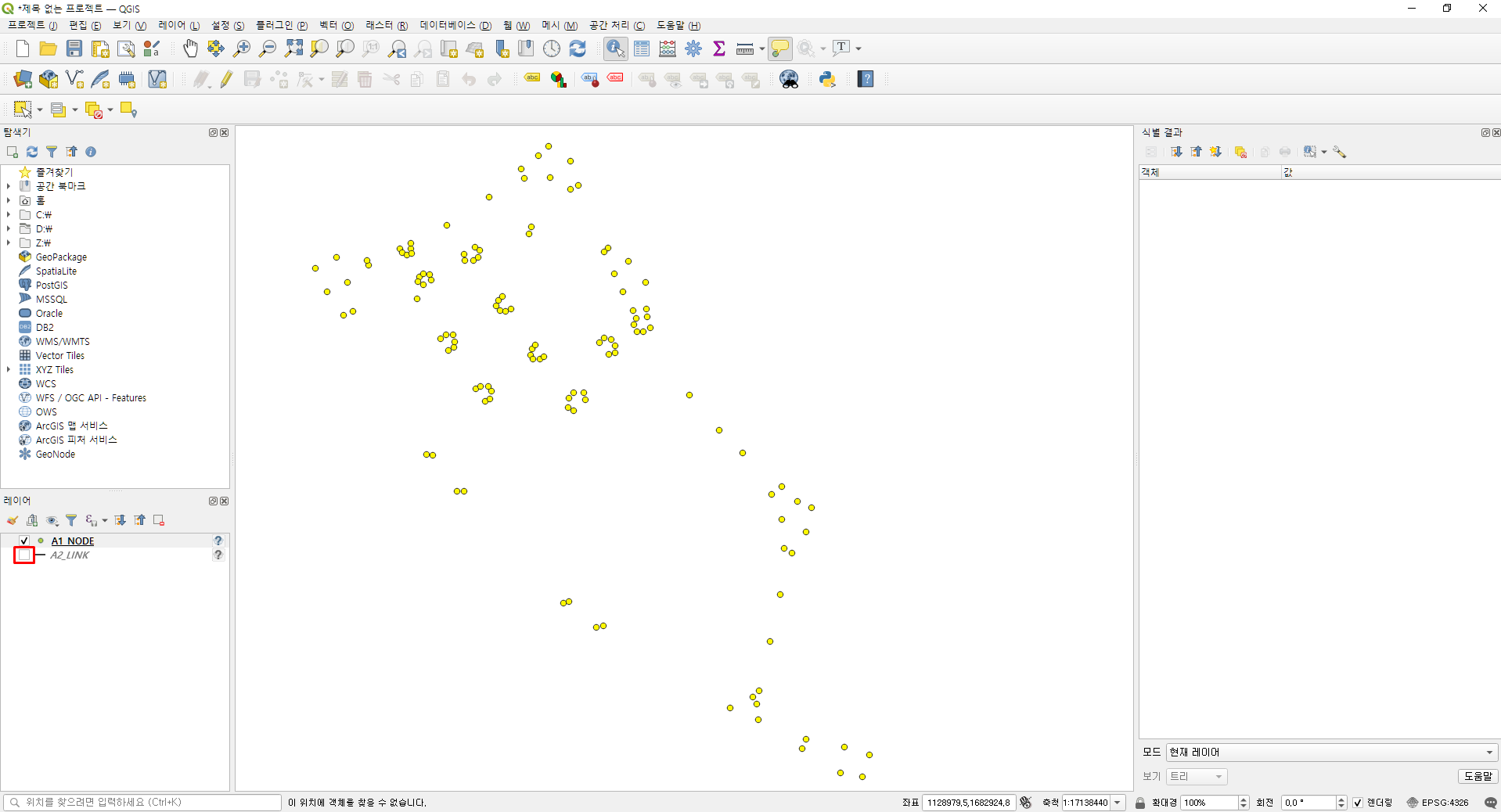Filter the Browser panel
The height and width of the screenshot is (812, 1501).
(x=52, y=152)
